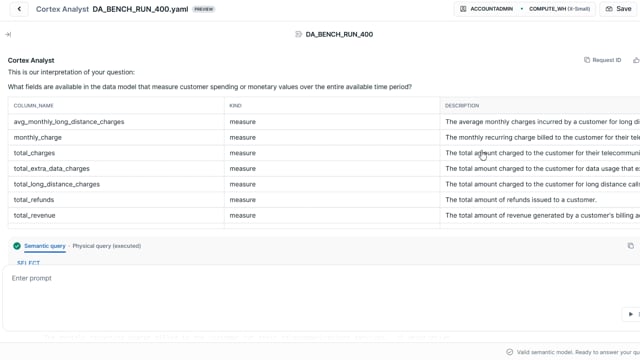
Task: Click the Cortex Analyst breadcrumb
Action: pos(62,9)
